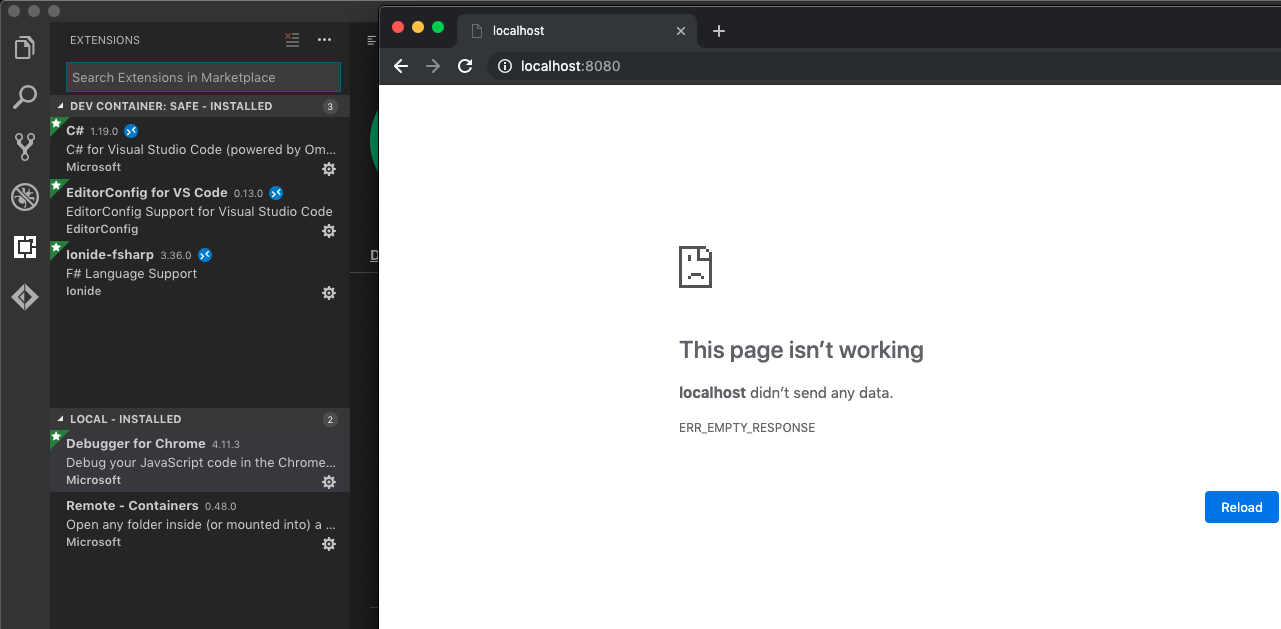This screenshot has height=629, width=1281.
Task: Open the GitLens icon in activity bar
Action: point(25,297)
